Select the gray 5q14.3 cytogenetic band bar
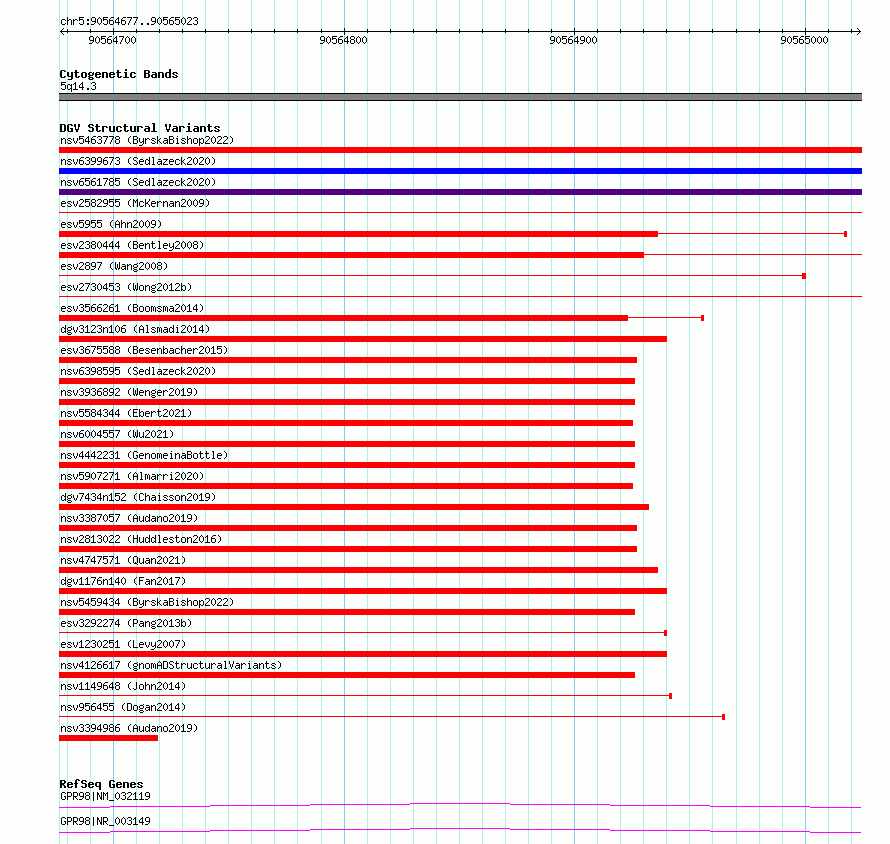Image resolution: width=890 pixels, height=844 pixels. 460,97
